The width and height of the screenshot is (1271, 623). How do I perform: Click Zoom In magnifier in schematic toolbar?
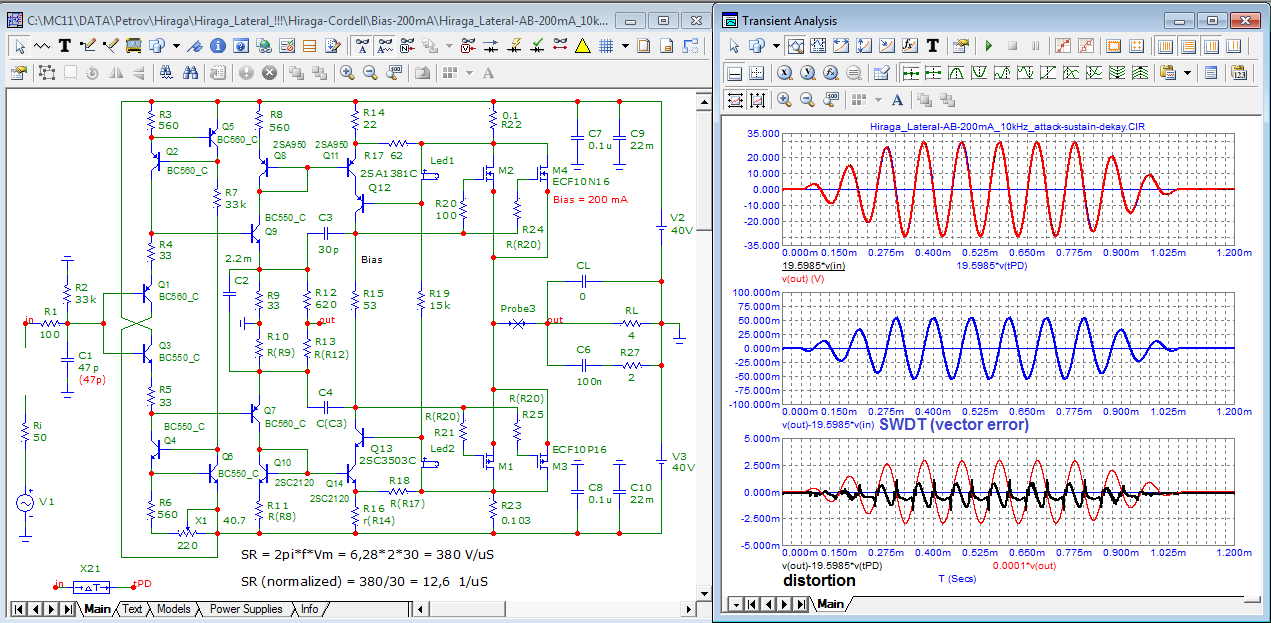pos(346,72)
